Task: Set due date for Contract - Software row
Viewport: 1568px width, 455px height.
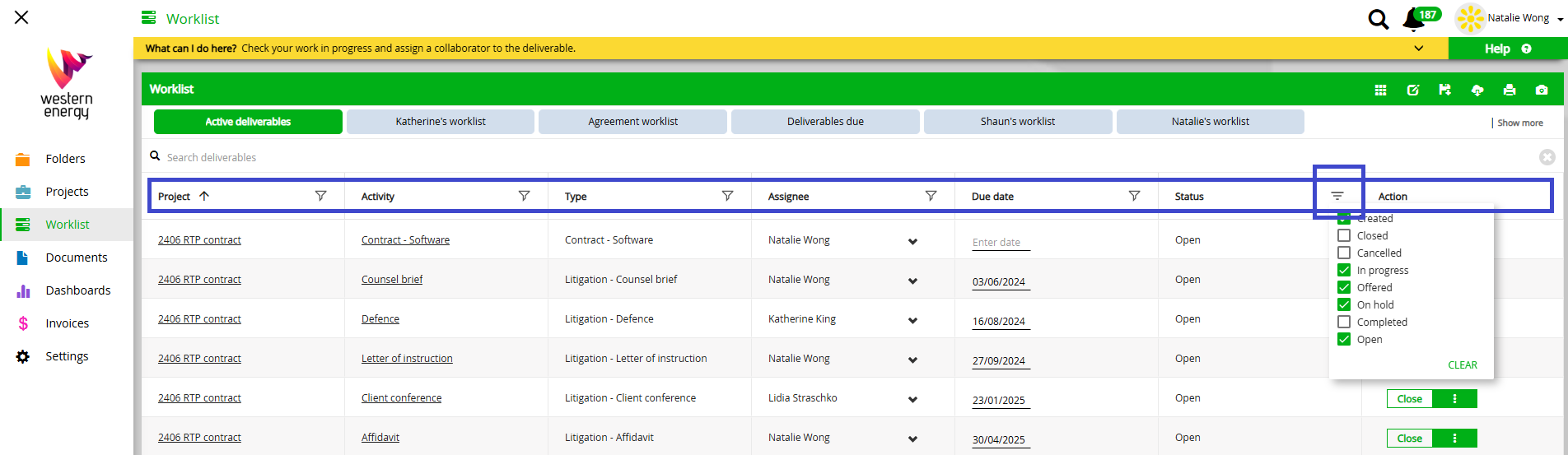Action: point(1001,242)
